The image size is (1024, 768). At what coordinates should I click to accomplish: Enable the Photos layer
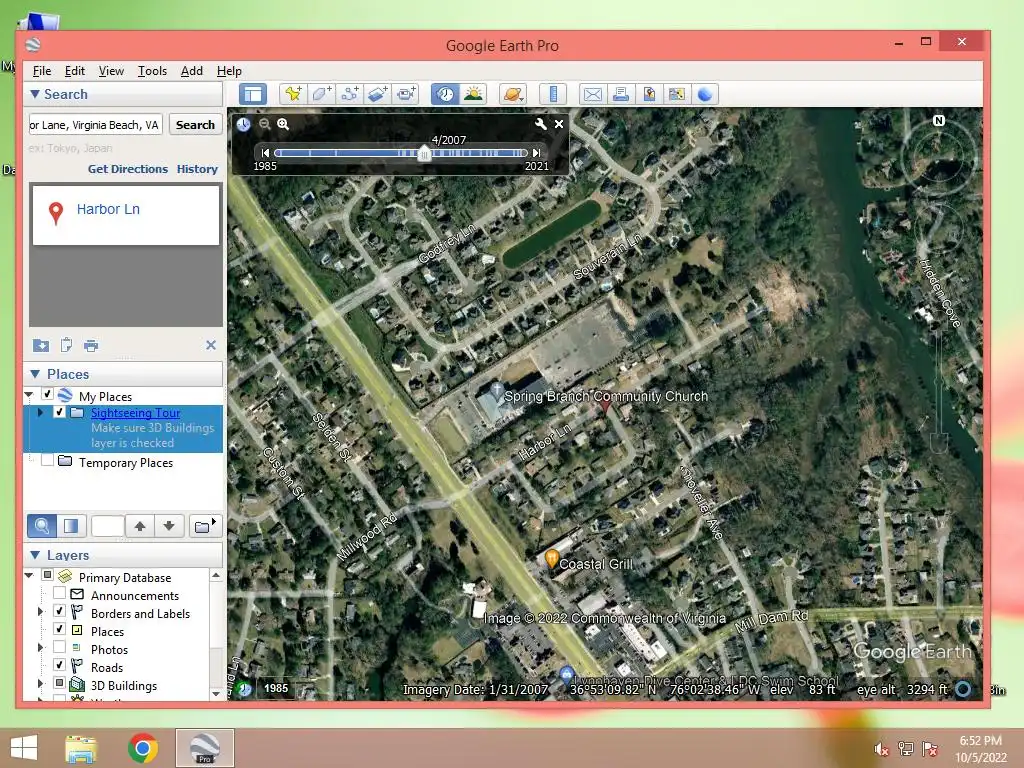pos(59,648)
